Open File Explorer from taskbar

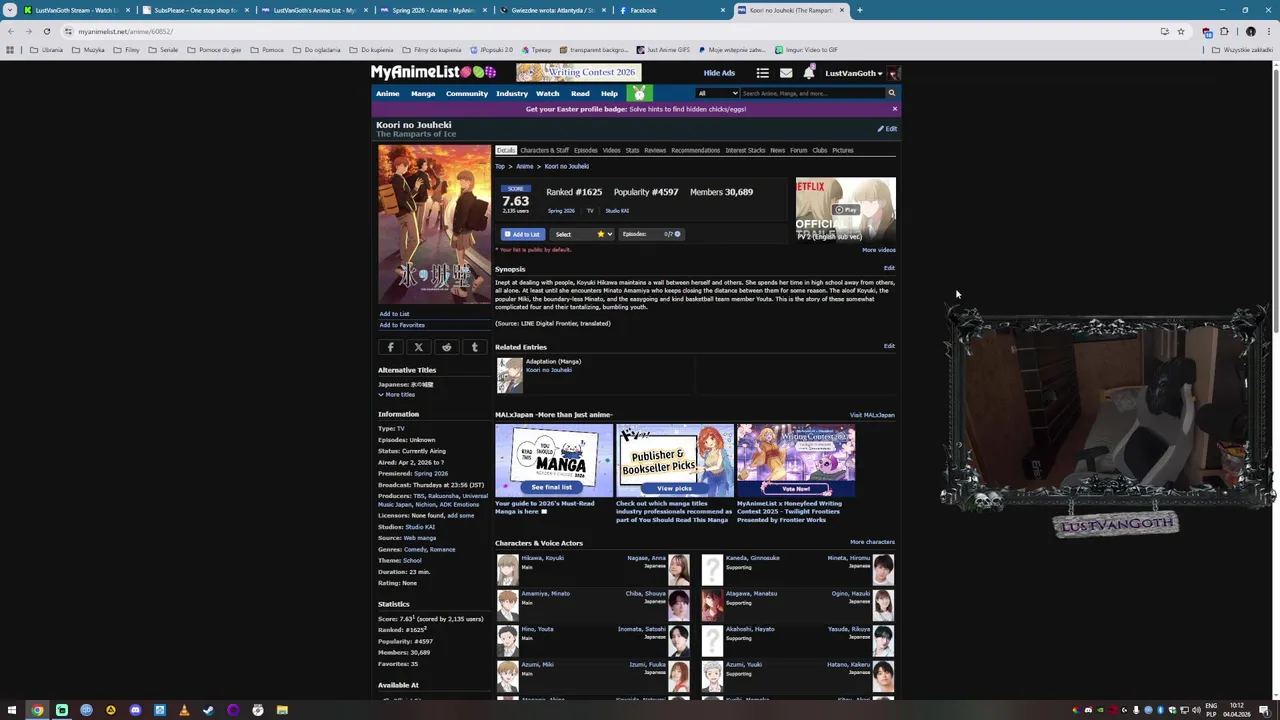[282, 710]
